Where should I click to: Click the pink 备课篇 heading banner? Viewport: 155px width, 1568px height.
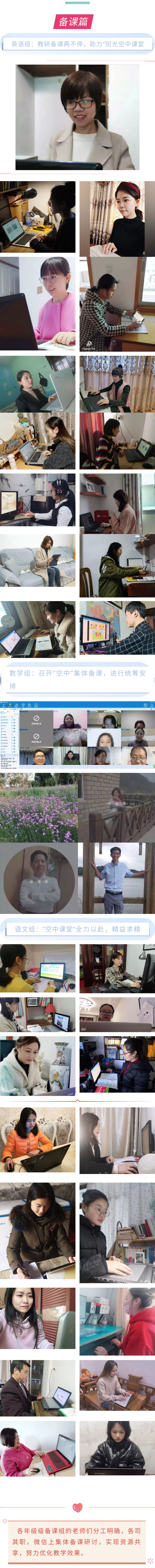click(74, 22)
